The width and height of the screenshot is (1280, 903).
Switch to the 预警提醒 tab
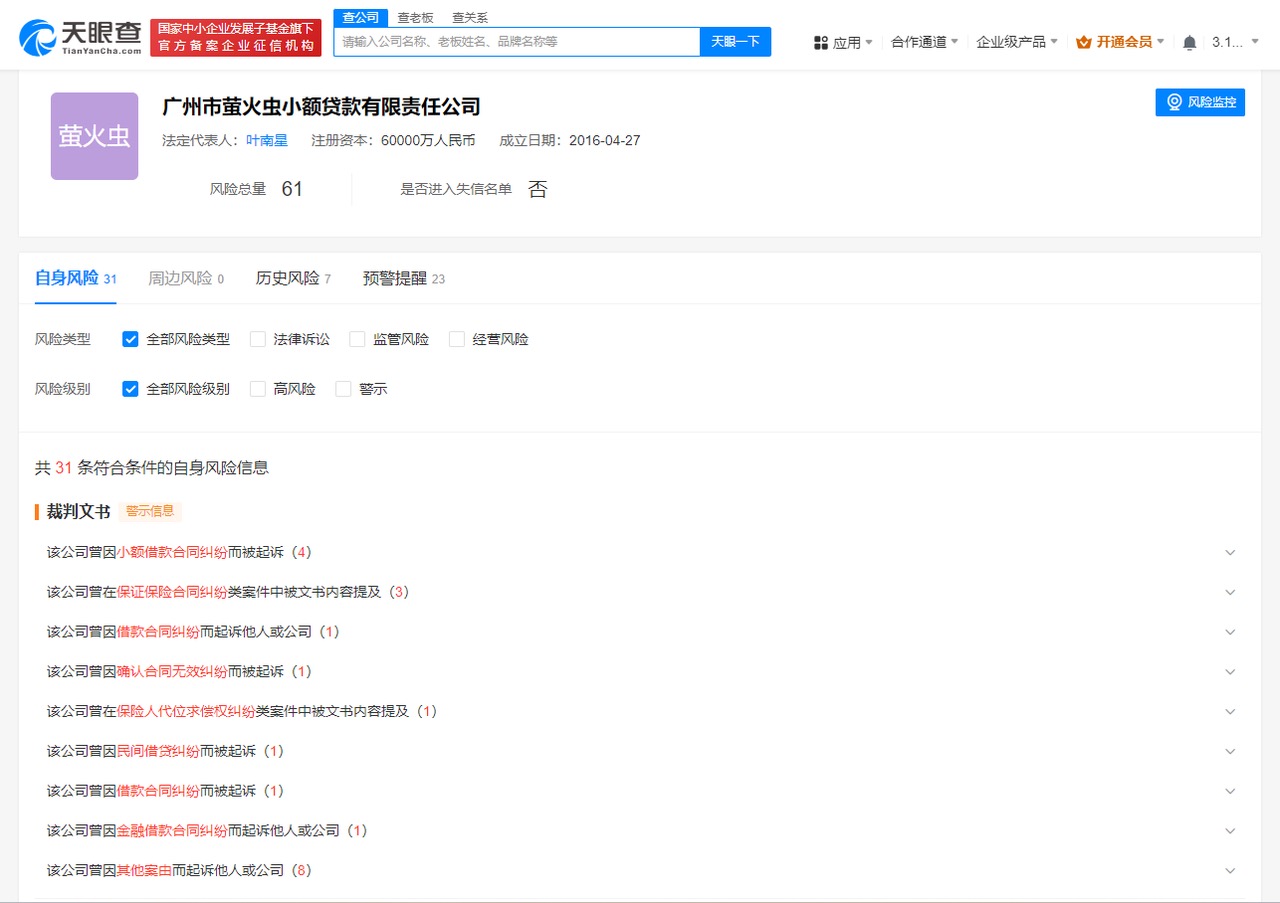click(x=404, y=278)
